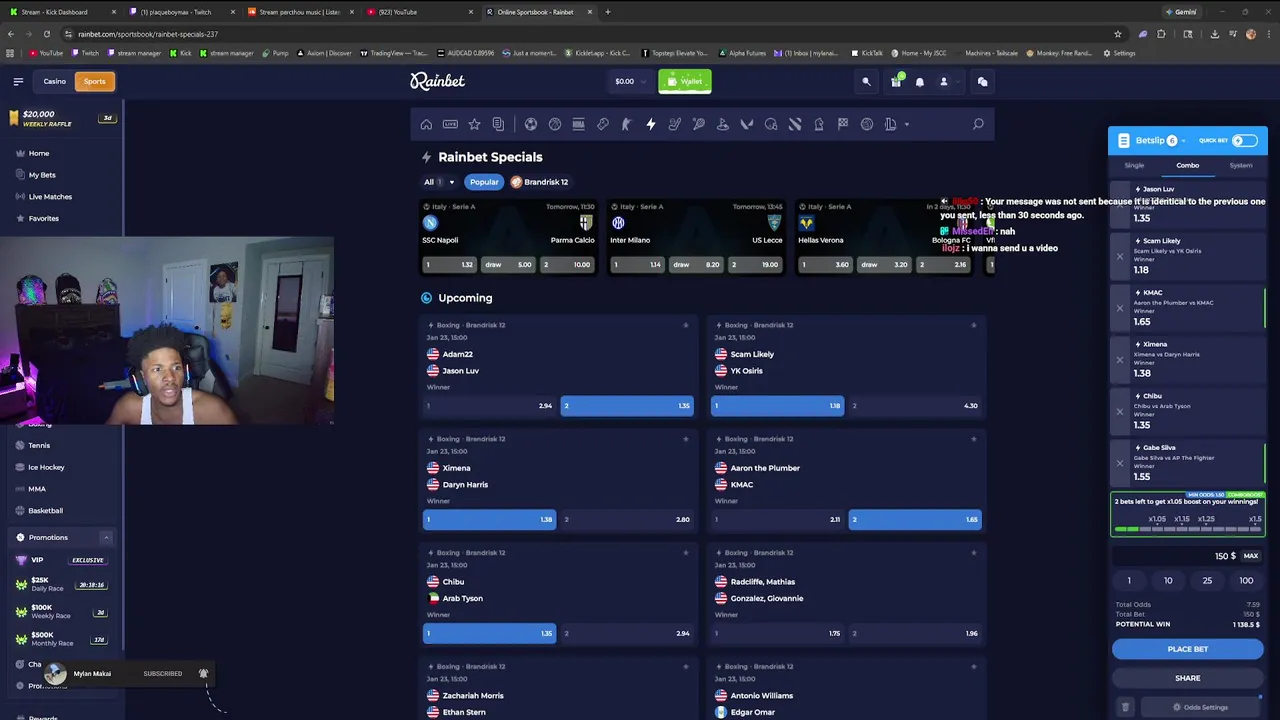This screenshot has height=720, width=1280.
Task: Open the sportsbook home icon
Action: [426, 124]
